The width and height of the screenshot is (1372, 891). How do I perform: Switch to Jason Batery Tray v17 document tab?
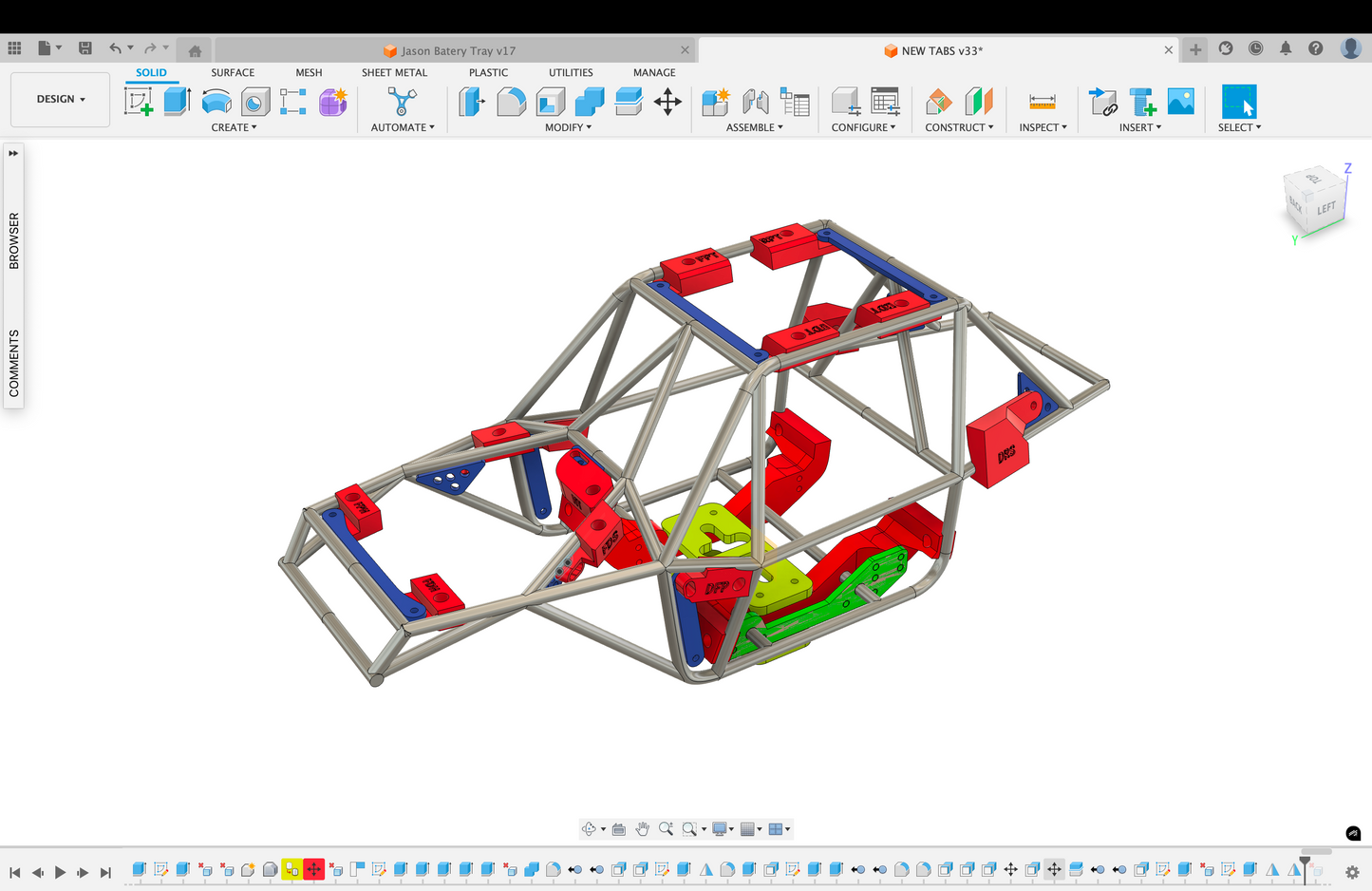point(458,50)
